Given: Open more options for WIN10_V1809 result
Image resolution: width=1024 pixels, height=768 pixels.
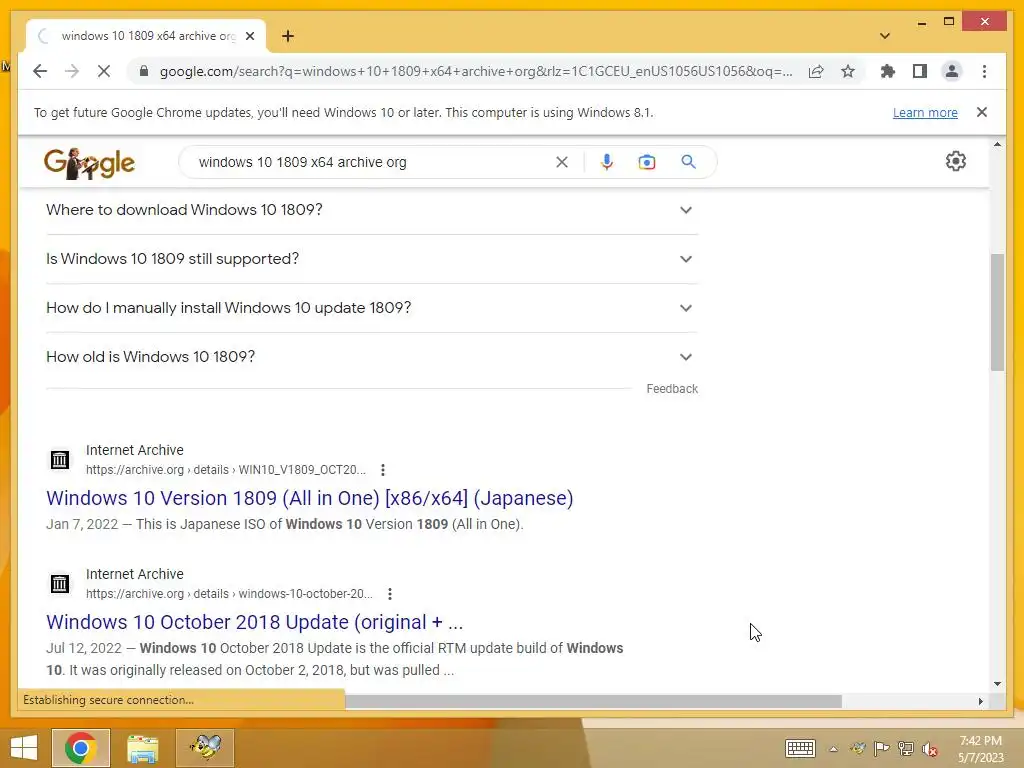Looking at the screenshot, I should [383, 470].
